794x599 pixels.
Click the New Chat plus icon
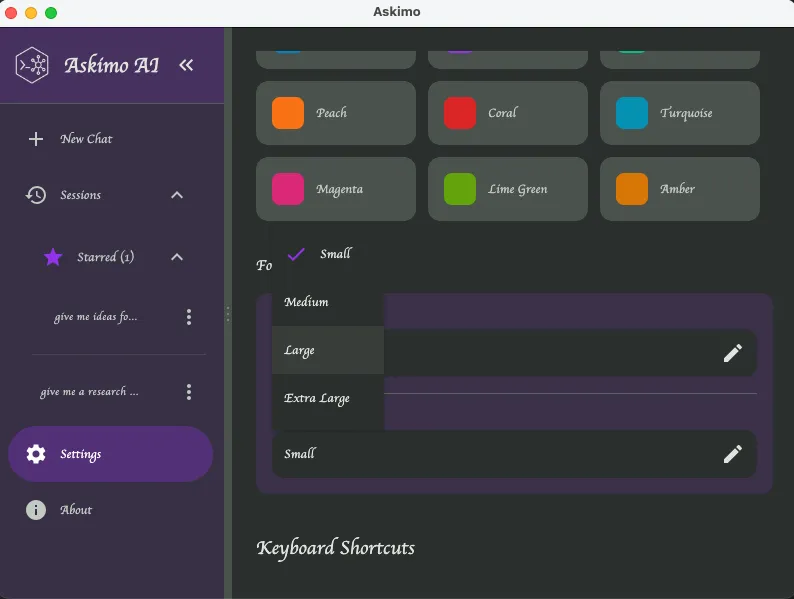[36, 139]
